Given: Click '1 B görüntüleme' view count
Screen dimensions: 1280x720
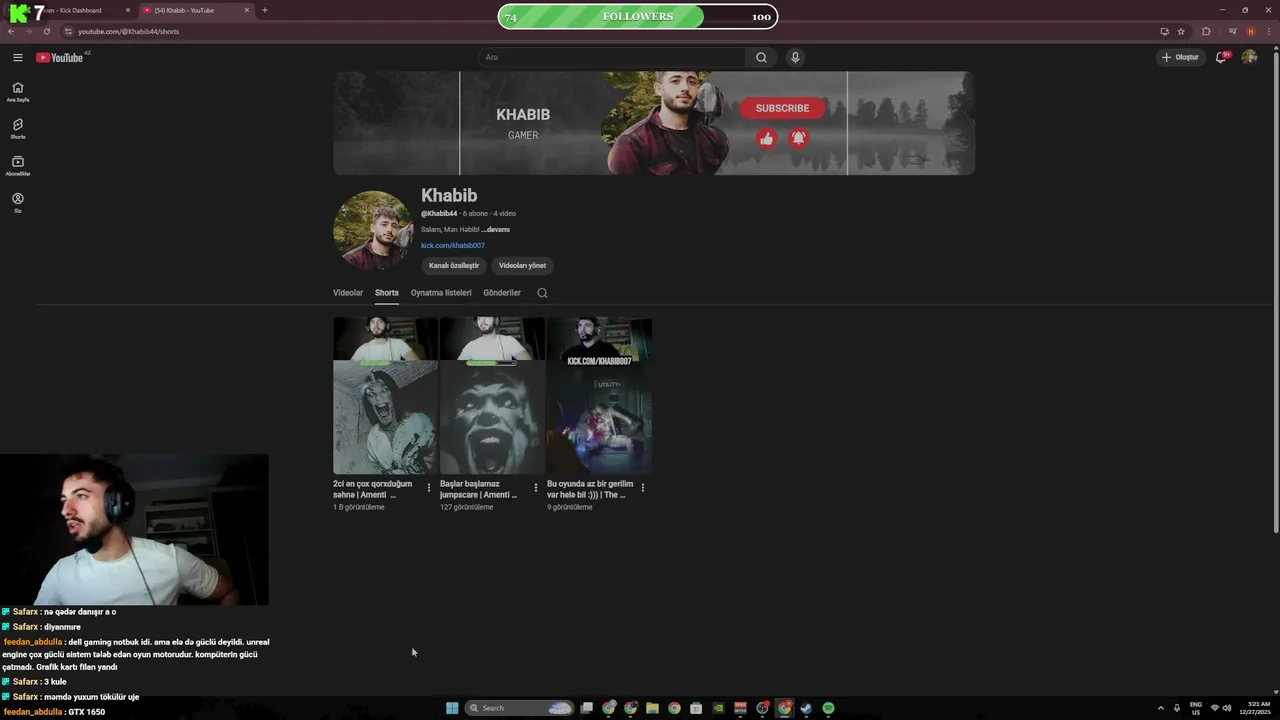Looking at the screenshot, I should click(359, 507).
